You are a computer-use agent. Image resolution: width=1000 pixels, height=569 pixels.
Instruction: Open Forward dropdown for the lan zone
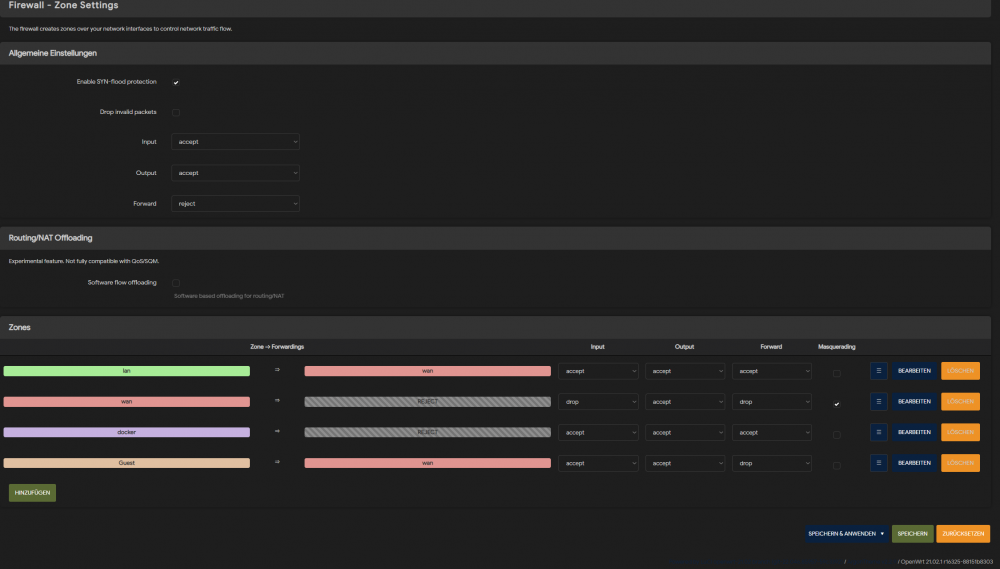[x=772, y=371]
